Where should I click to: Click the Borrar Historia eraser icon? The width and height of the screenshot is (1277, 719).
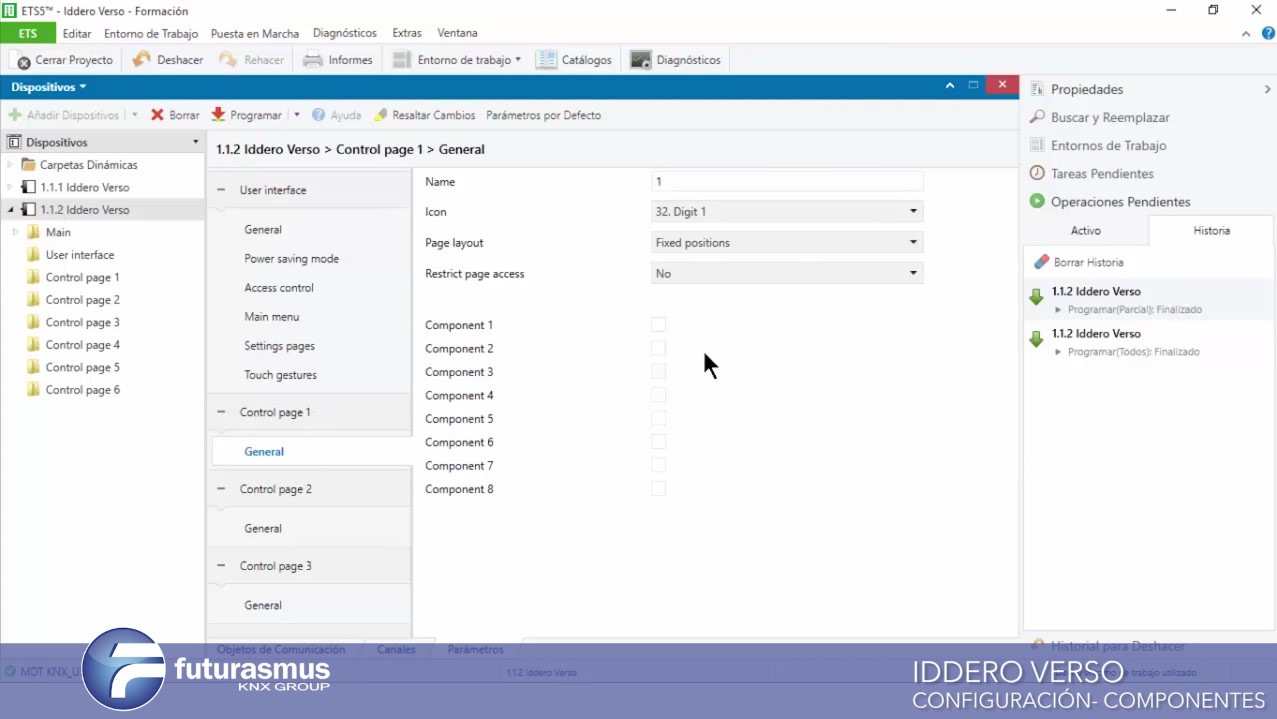tap(1041, 262)
